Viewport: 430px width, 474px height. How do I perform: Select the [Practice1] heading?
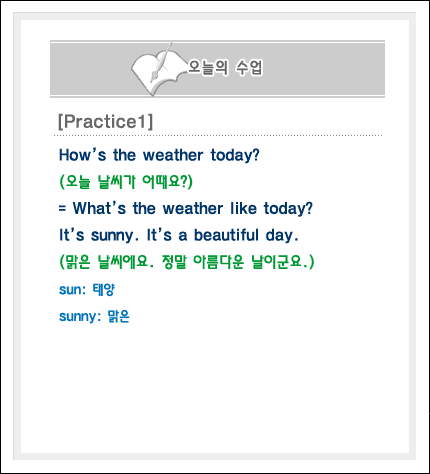pos(105,121)
